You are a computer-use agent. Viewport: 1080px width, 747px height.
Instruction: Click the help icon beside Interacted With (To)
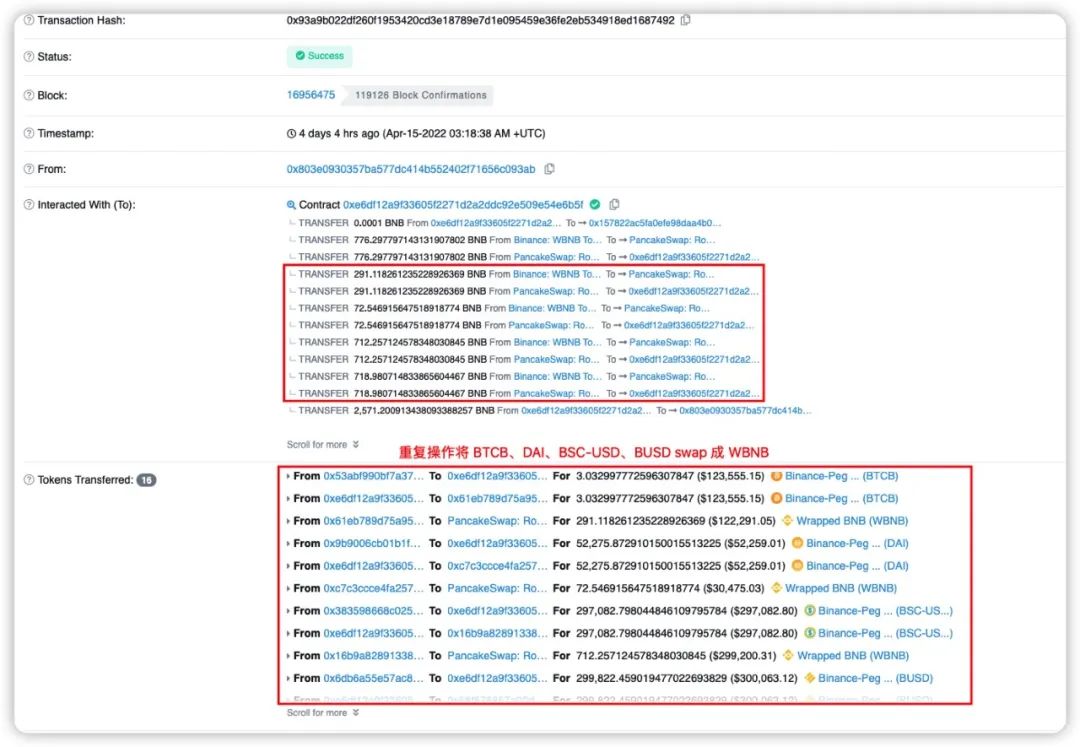29,204
